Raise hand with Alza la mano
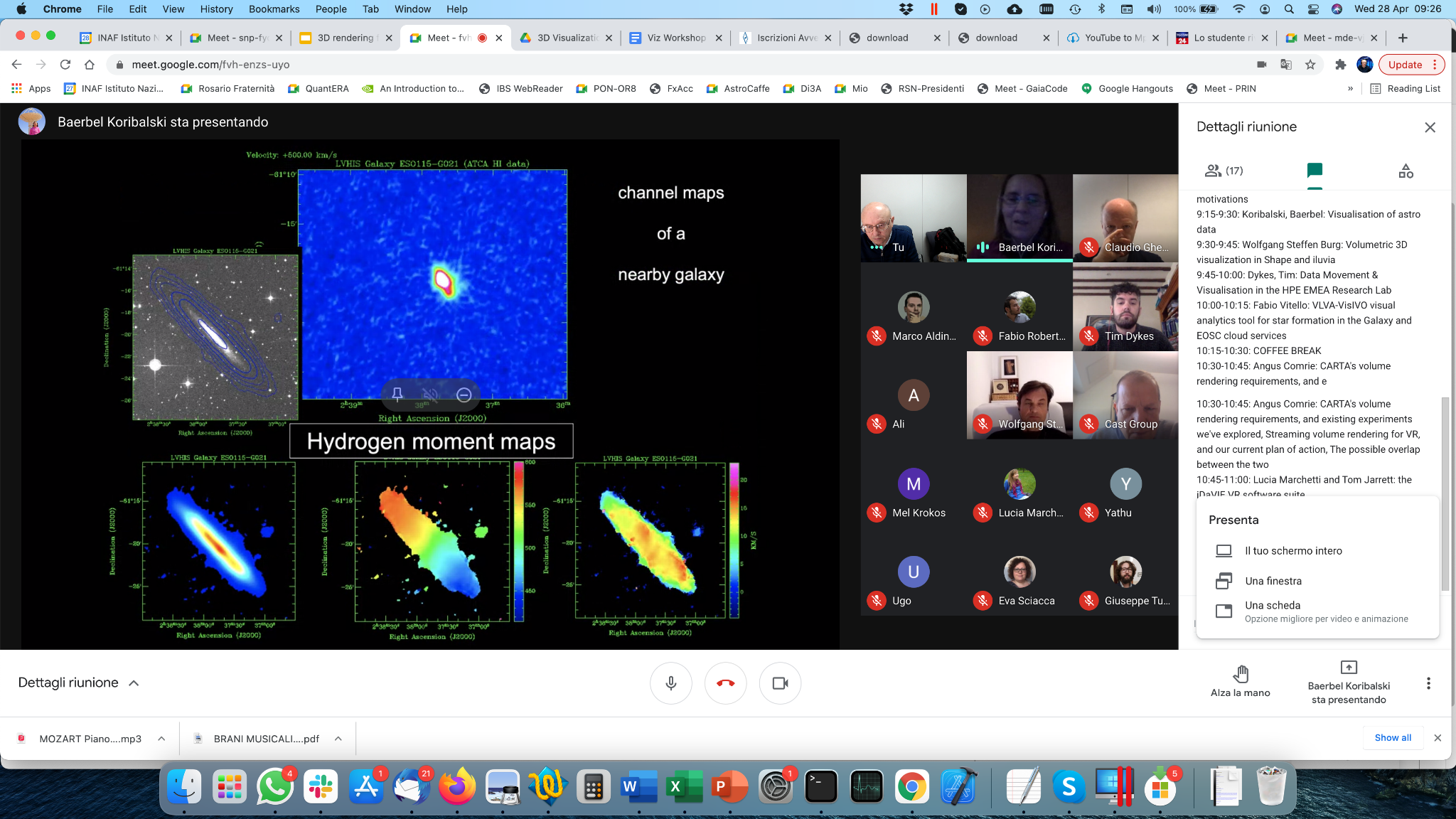 click(1240, 682)
